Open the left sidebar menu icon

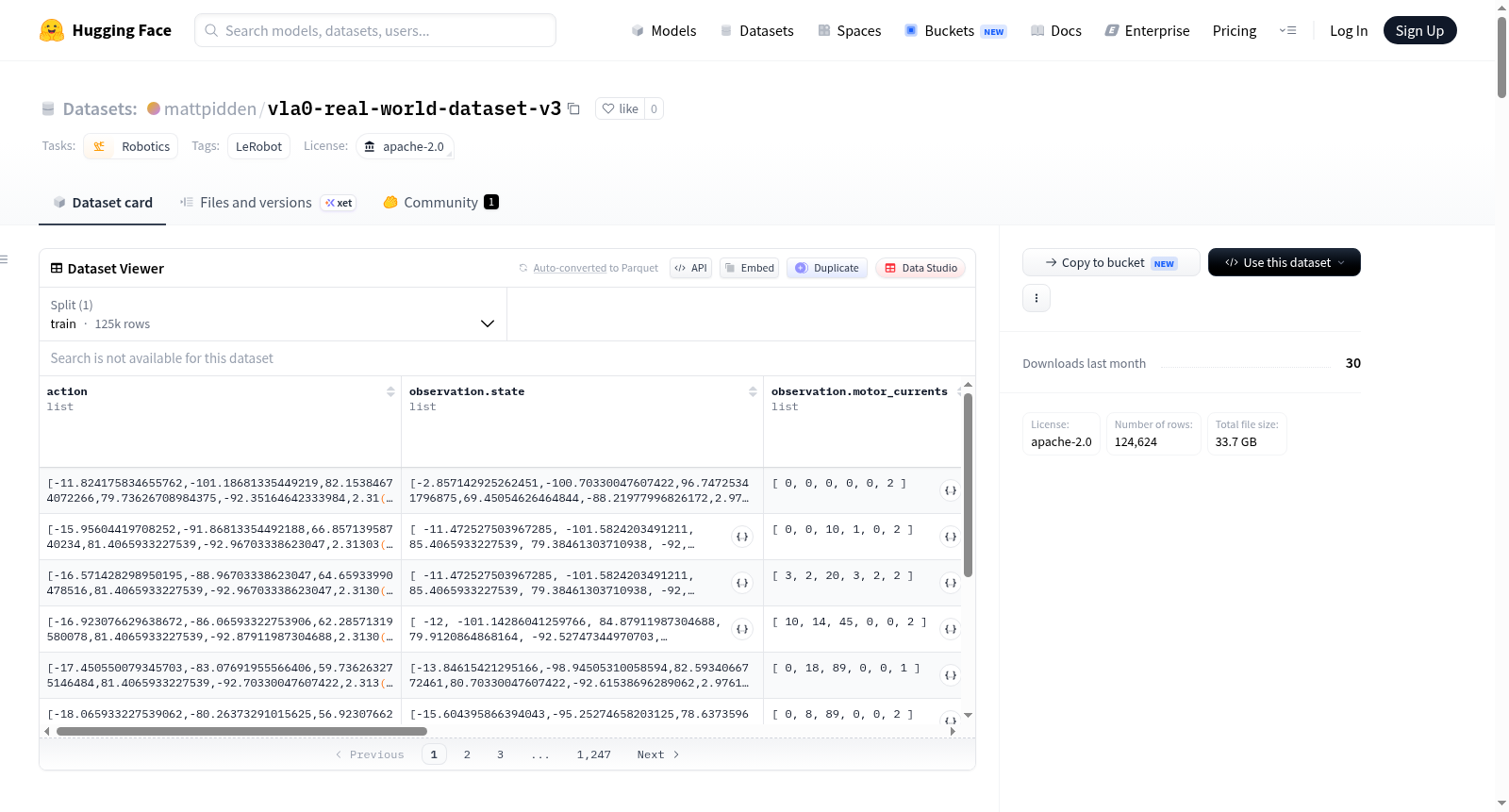tap(4, 259)
